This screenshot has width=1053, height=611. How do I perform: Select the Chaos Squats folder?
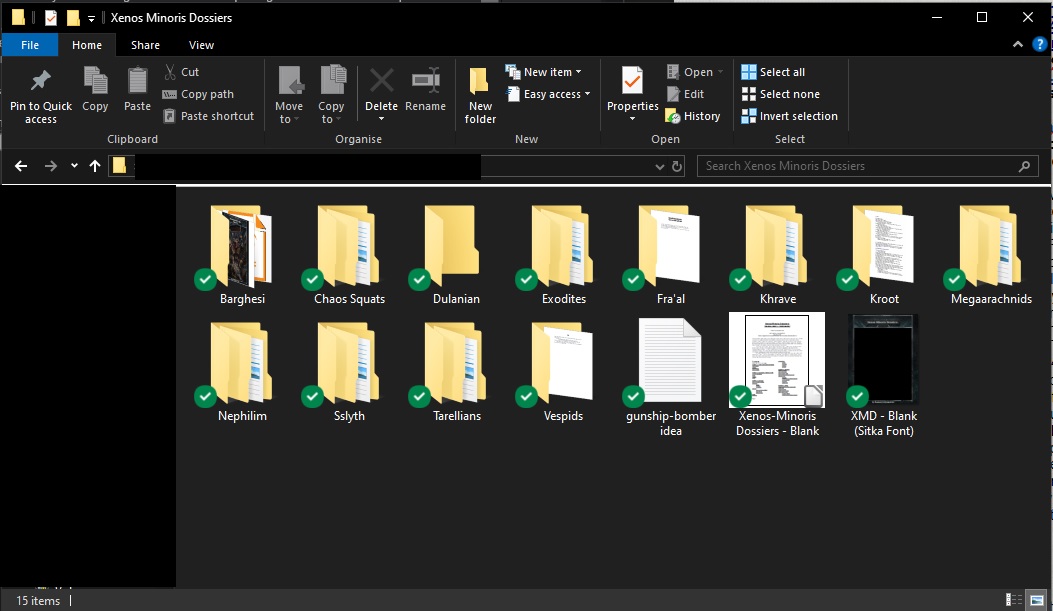point(349,254)
